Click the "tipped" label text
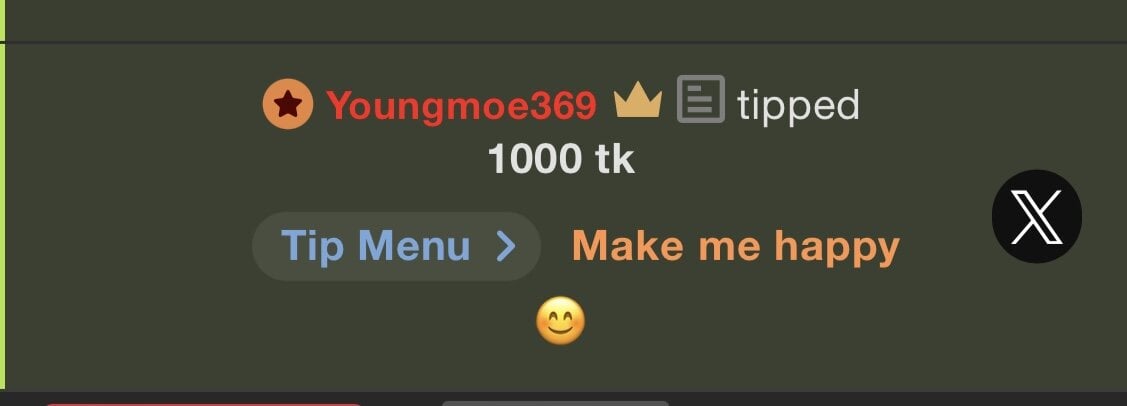1127x406 pixels. (x=799, y=106)
